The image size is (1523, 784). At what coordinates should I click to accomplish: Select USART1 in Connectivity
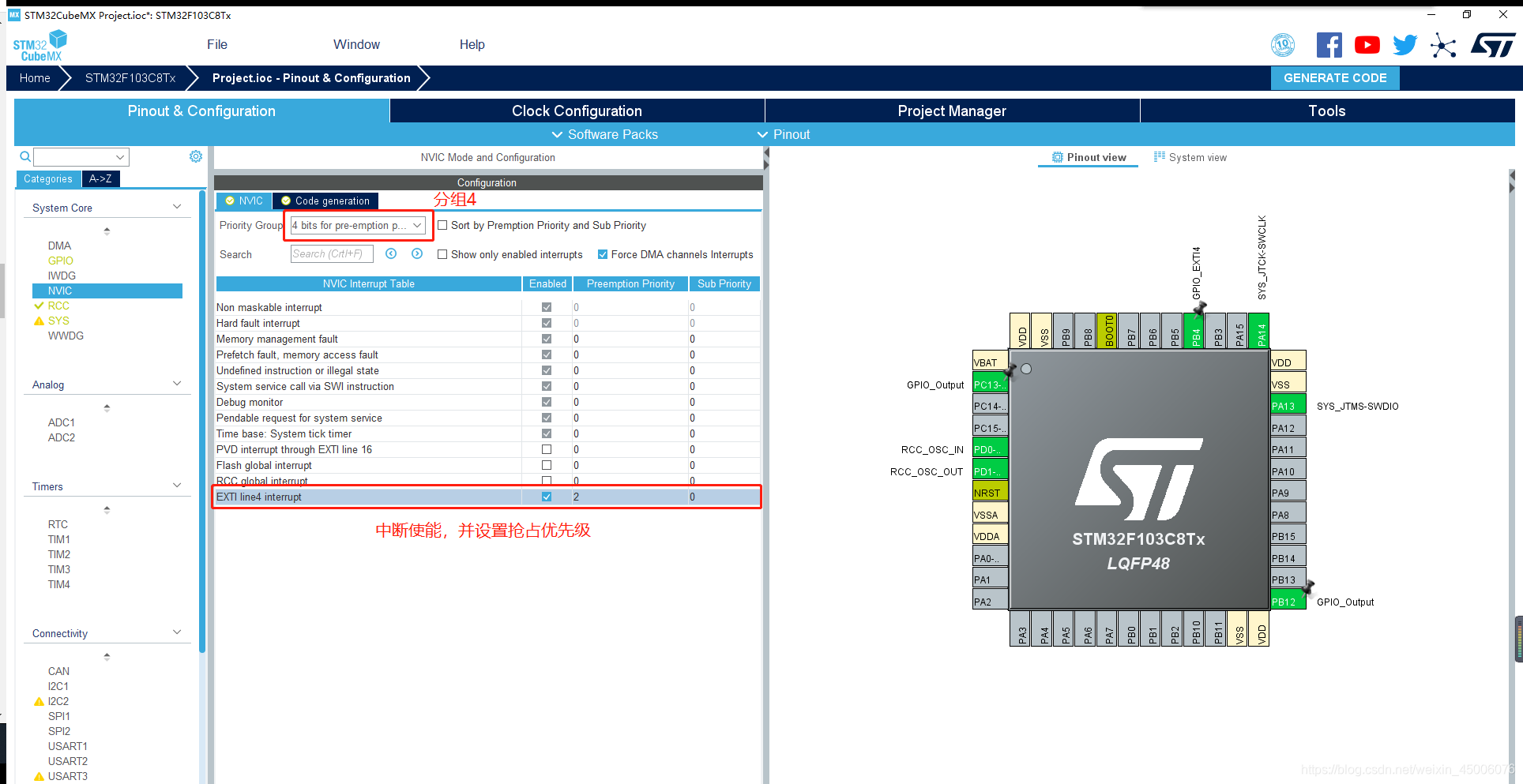[x=67, y=746]
